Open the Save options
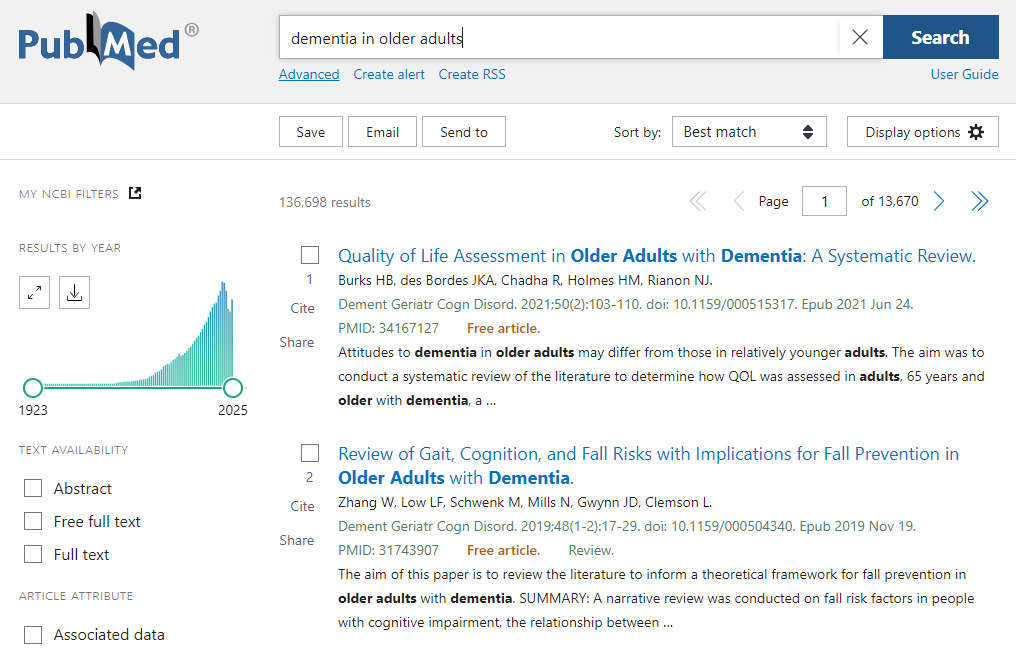The width and height of the screenshot is (1016, 650). [310, 131]
